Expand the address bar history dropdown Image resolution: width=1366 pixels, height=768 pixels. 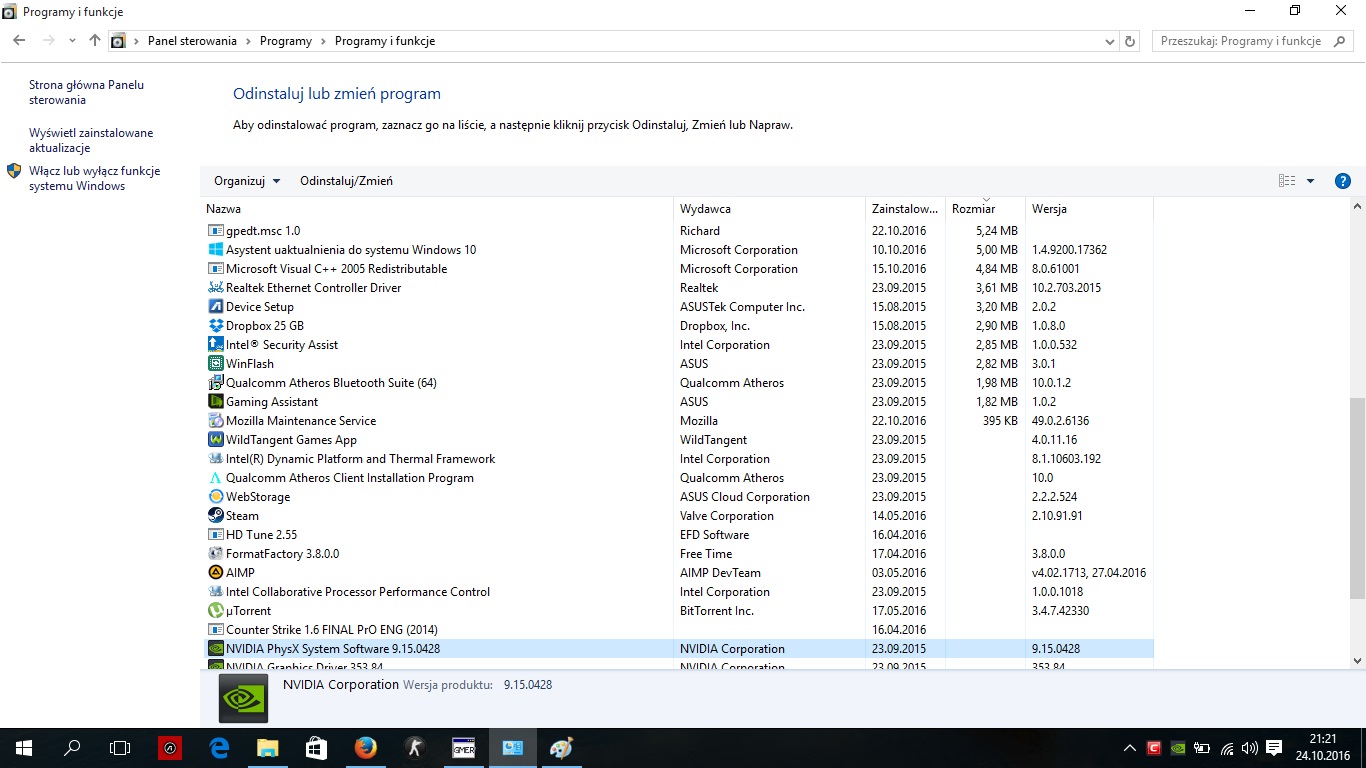(x=1110, y=42)
